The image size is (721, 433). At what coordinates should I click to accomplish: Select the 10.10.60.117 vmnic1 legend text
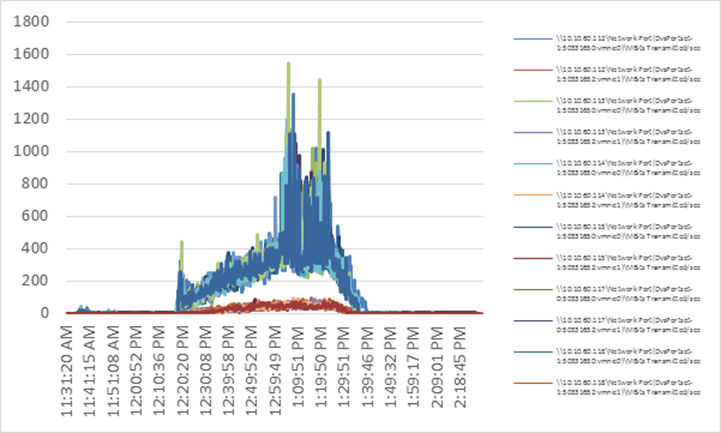pyautogui.click(x=628, y=325)
